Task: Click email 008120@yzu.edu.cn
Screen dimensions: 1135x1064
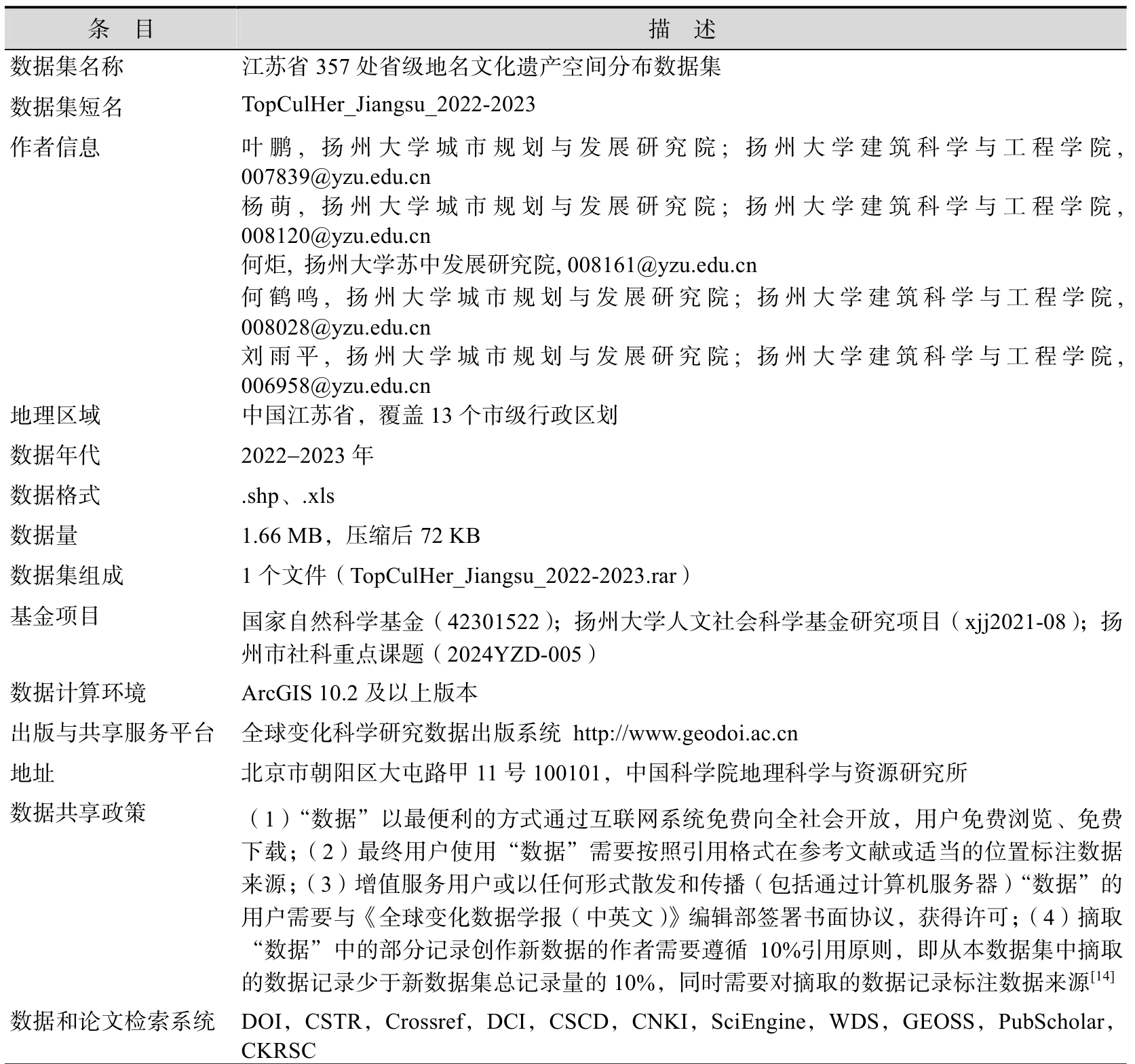Action: [336, 235]
